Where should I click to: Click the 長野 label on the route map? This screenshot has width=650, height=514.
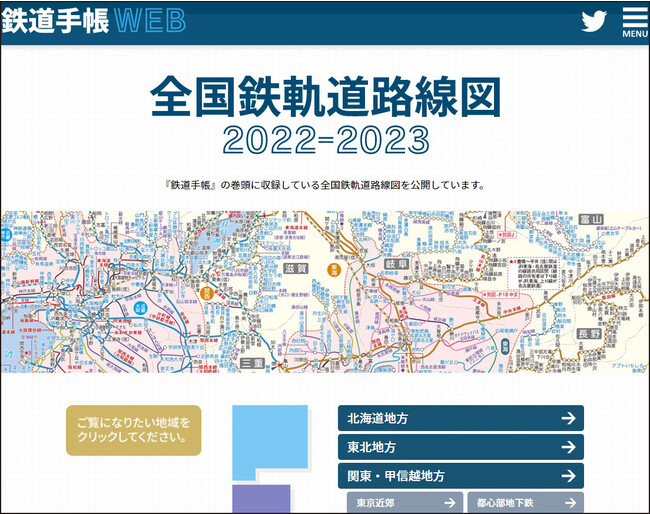(589, 333)
